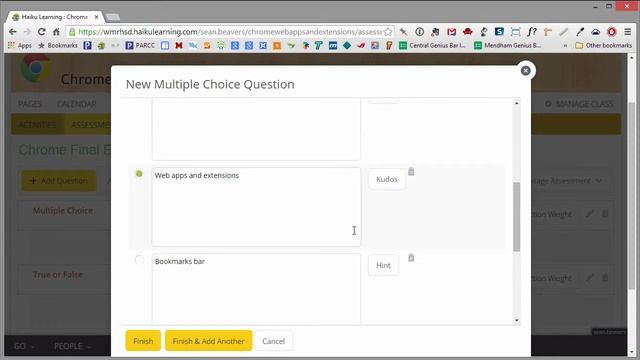Click the circled info extension icon

(420, 31)
